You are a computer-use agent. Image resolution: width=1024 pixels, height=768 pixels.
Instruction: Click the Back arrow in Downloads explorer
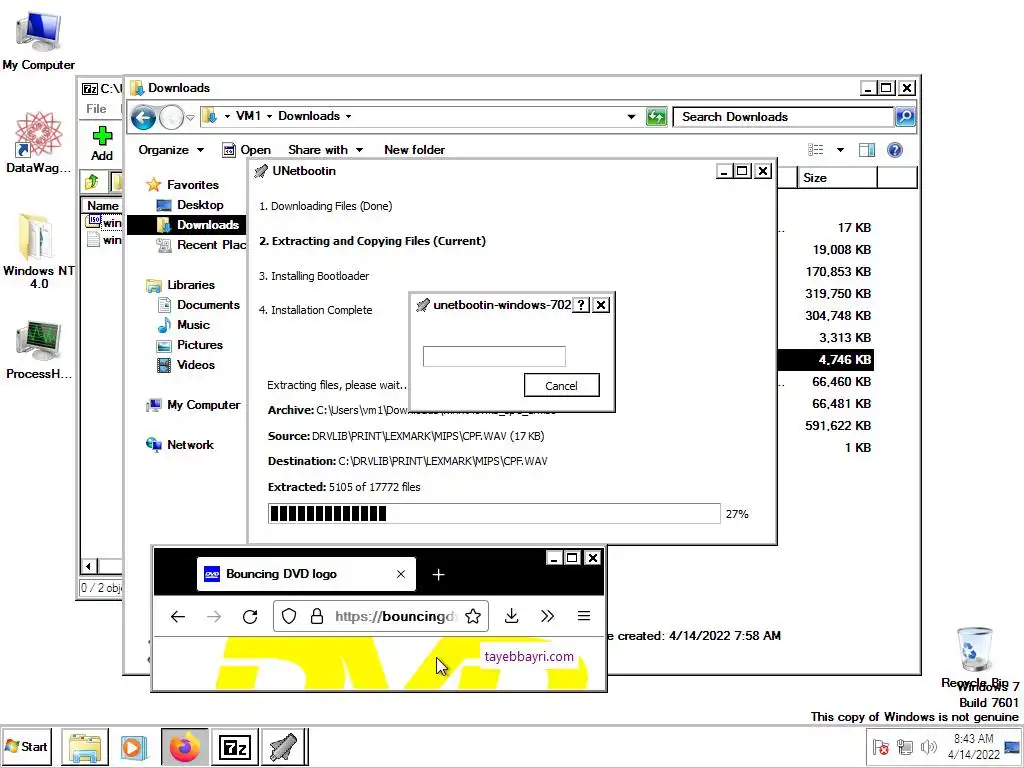[144, 118]
